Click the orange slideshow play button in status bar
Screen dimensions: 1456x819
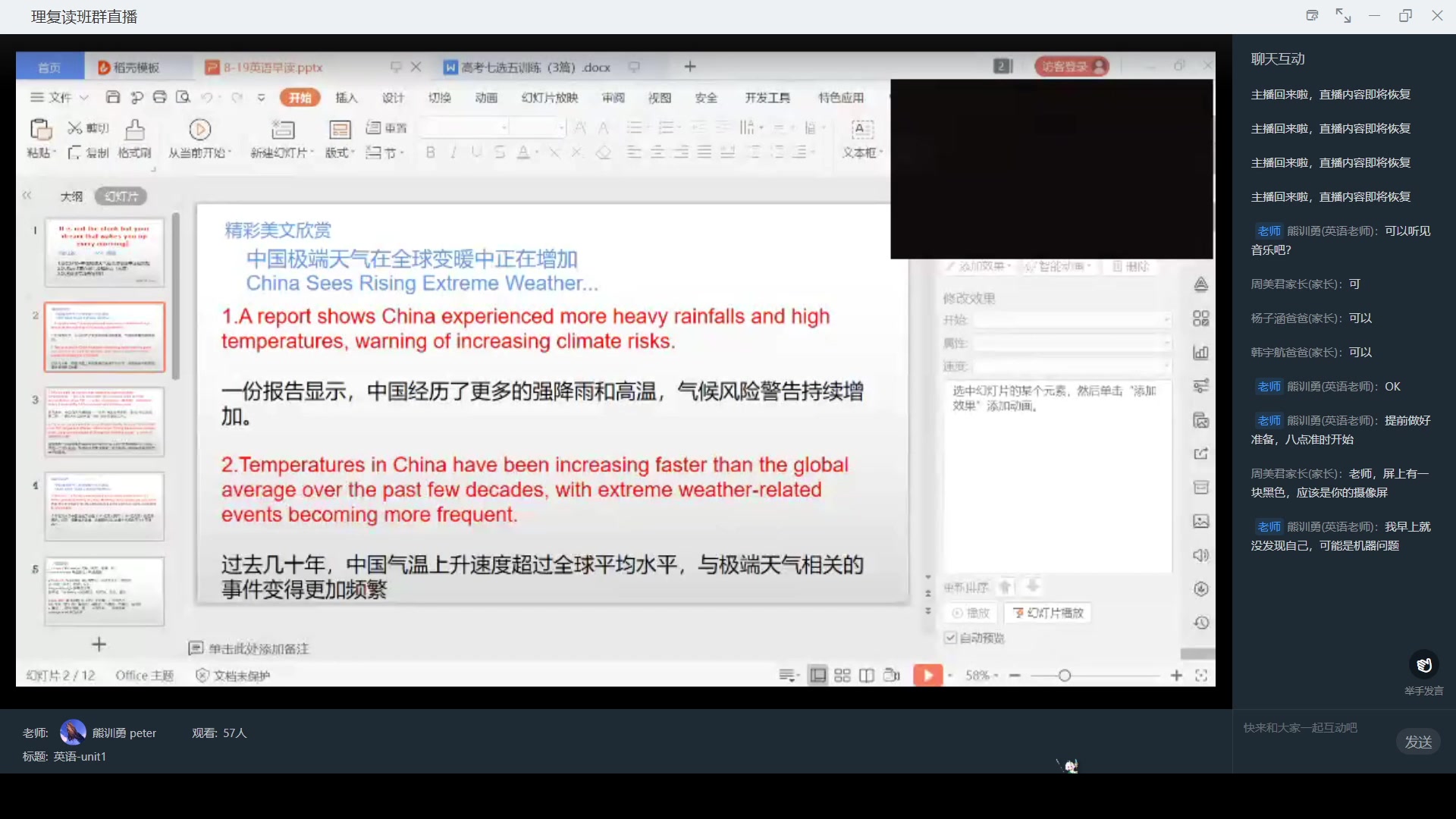(x=927, y=675)
